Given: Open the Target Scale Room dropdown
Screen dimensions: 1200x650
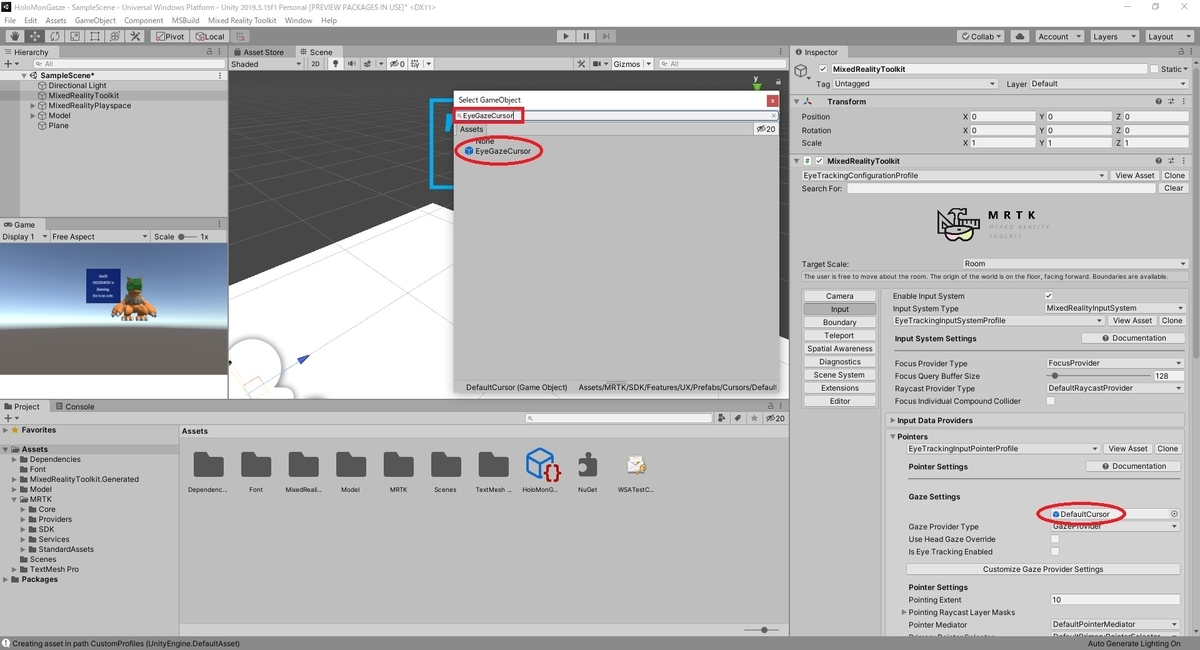Looking at the screenshot, I should 1073,264.
